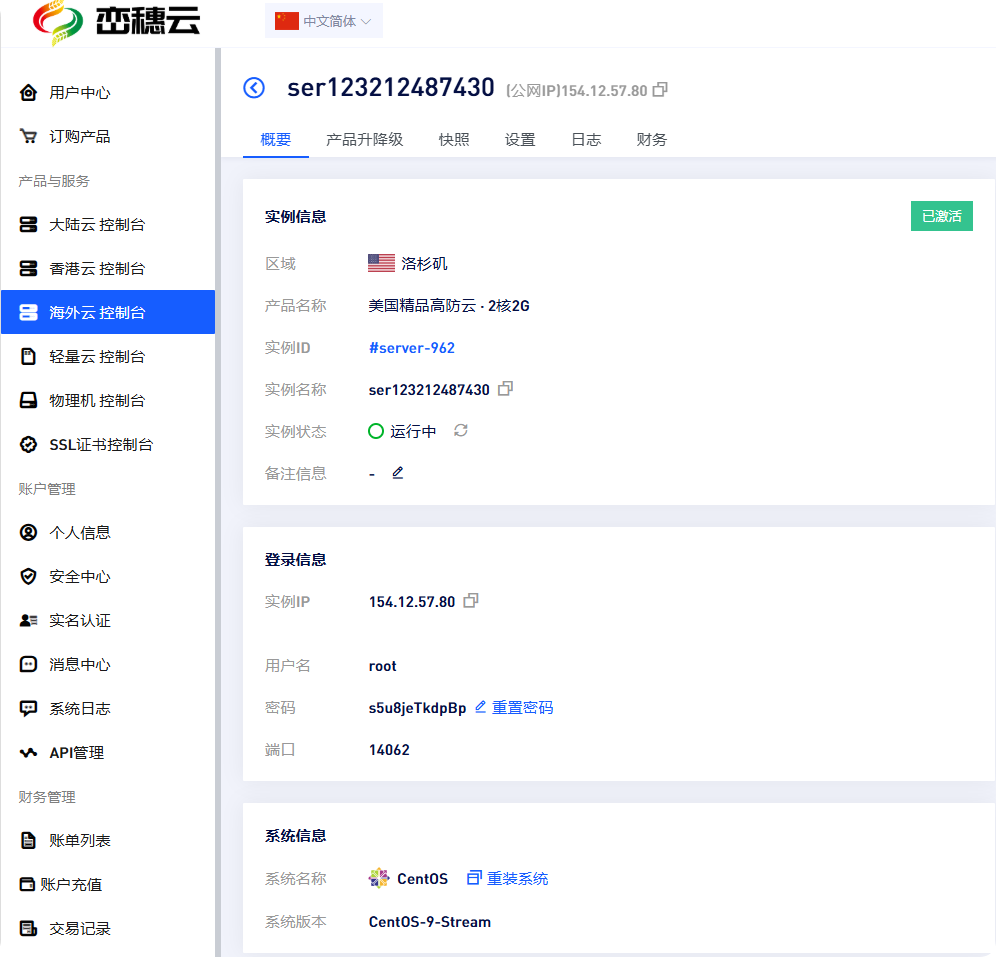Open 轻量云 控制台 menu item

pyautogui.click(x=108, y=356)
